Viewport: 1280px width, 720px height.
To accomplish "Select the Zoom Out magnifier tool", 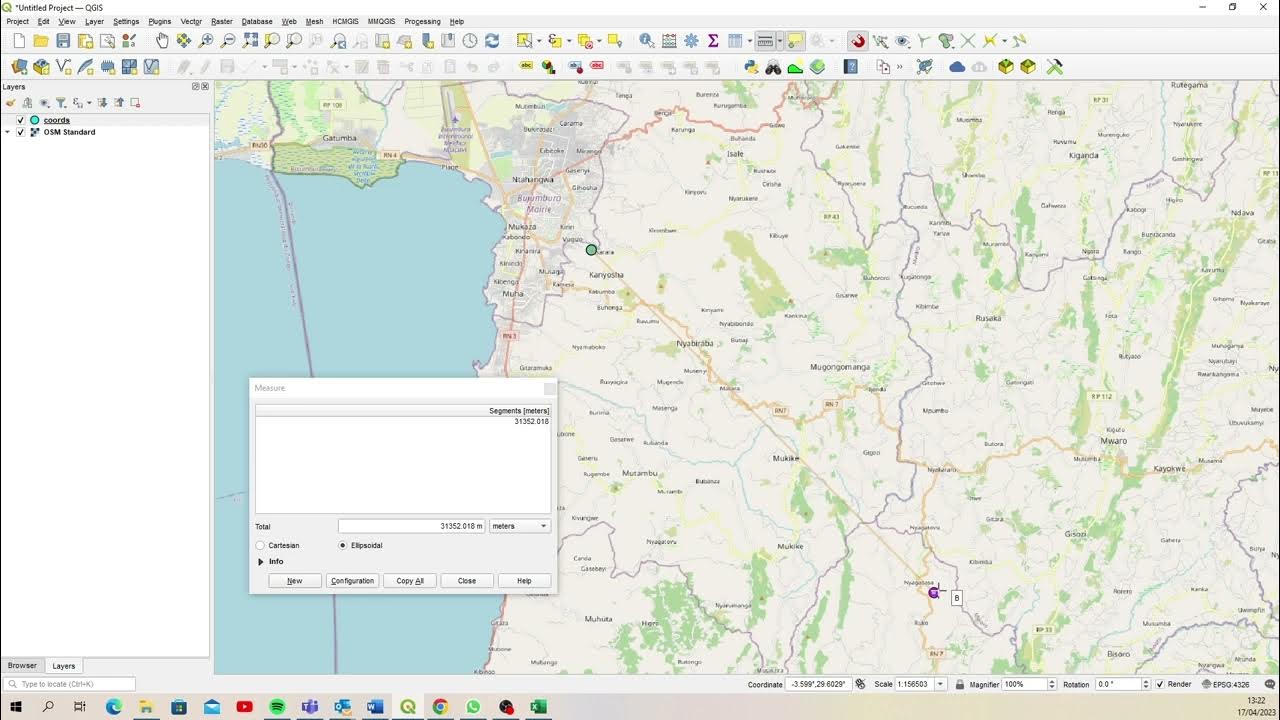I will (x=228, y=41).
